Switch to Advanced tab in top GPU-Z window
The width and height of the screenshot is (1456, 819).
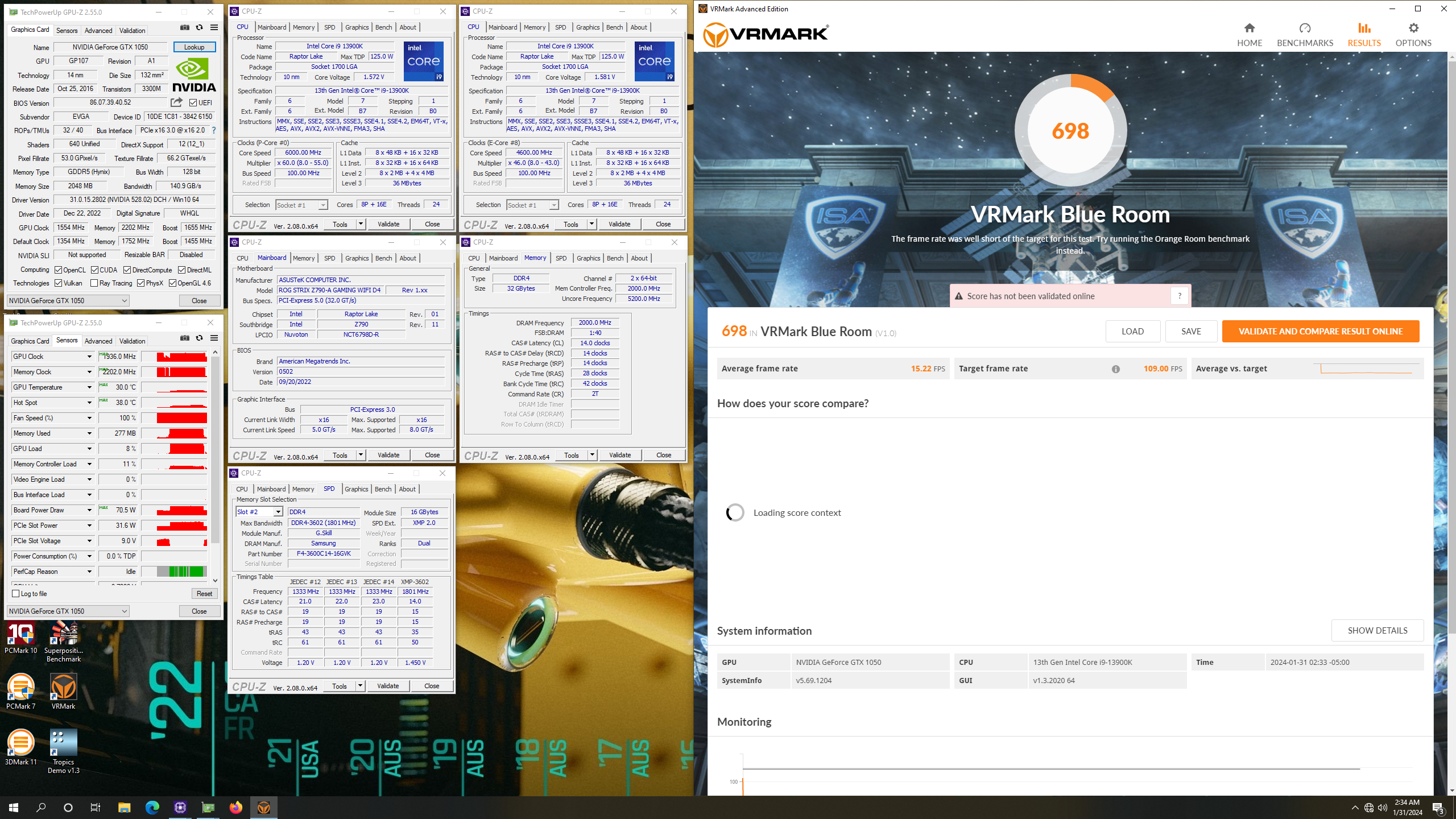point(98,31)
